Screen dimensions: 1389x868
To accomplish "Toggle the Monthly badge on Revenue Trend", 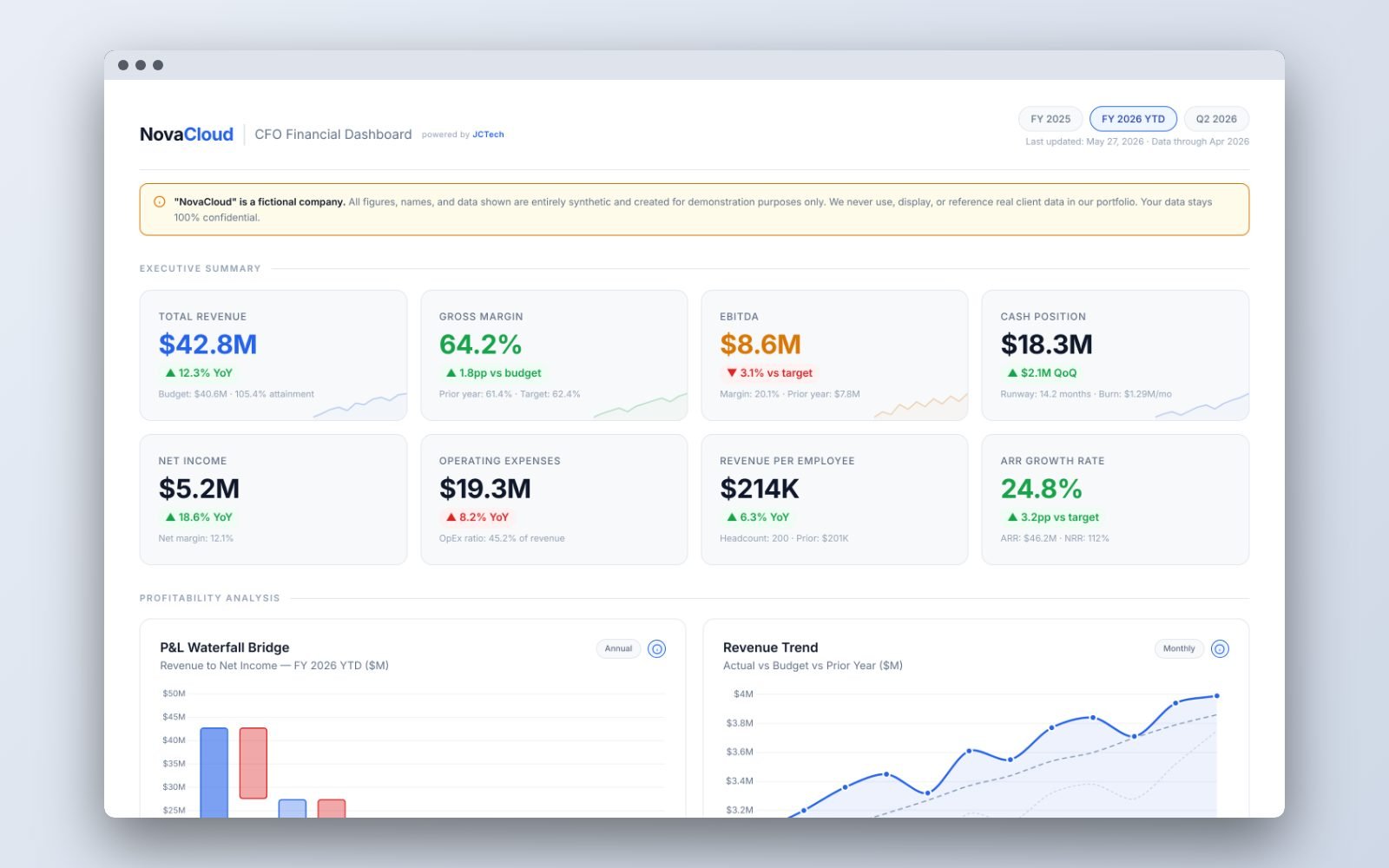I will [1179, 648].
